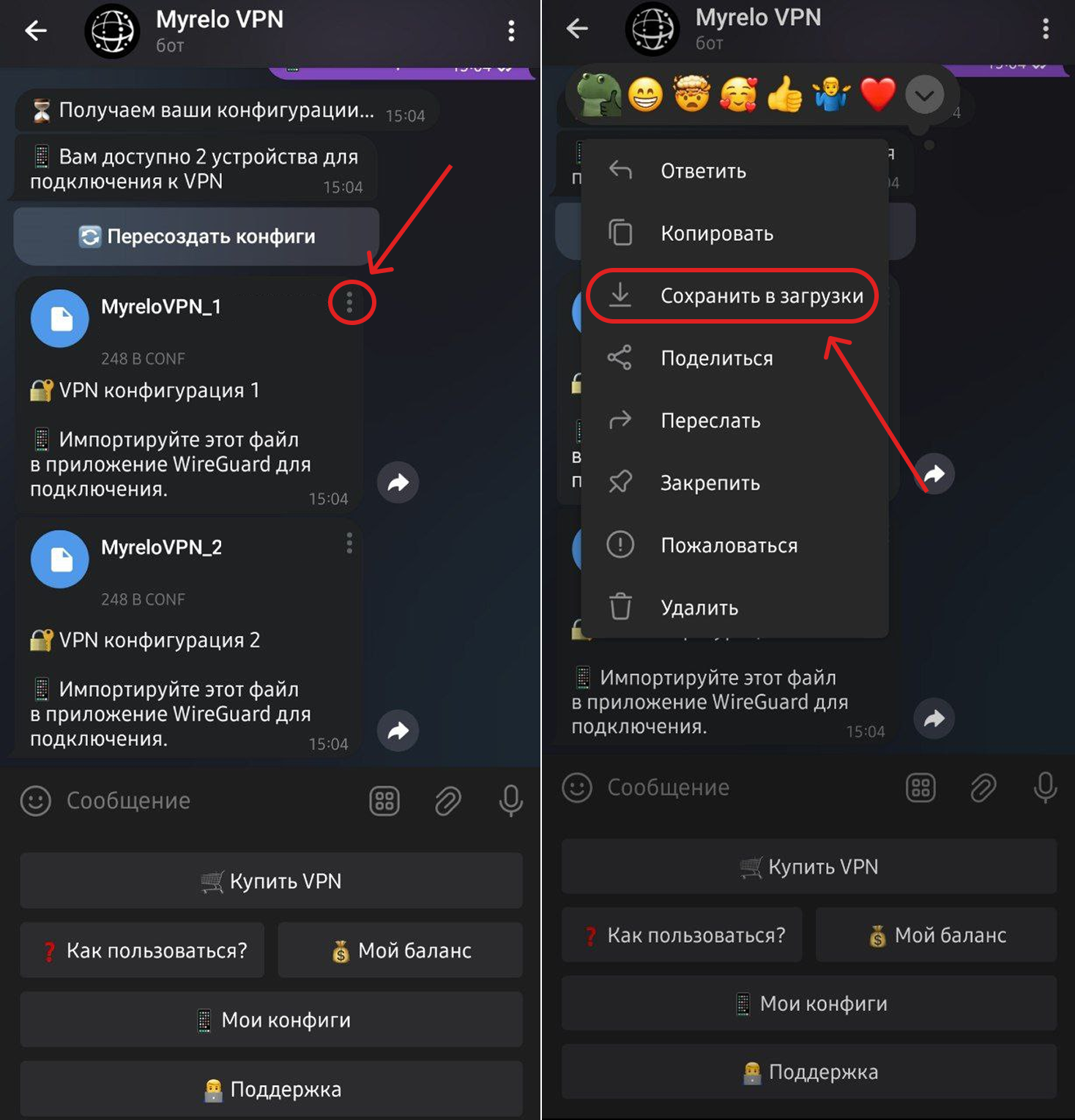1075x1120 pixels.
Task: Tap the MyreloVPN_2 file document icon
Action: 60,559
